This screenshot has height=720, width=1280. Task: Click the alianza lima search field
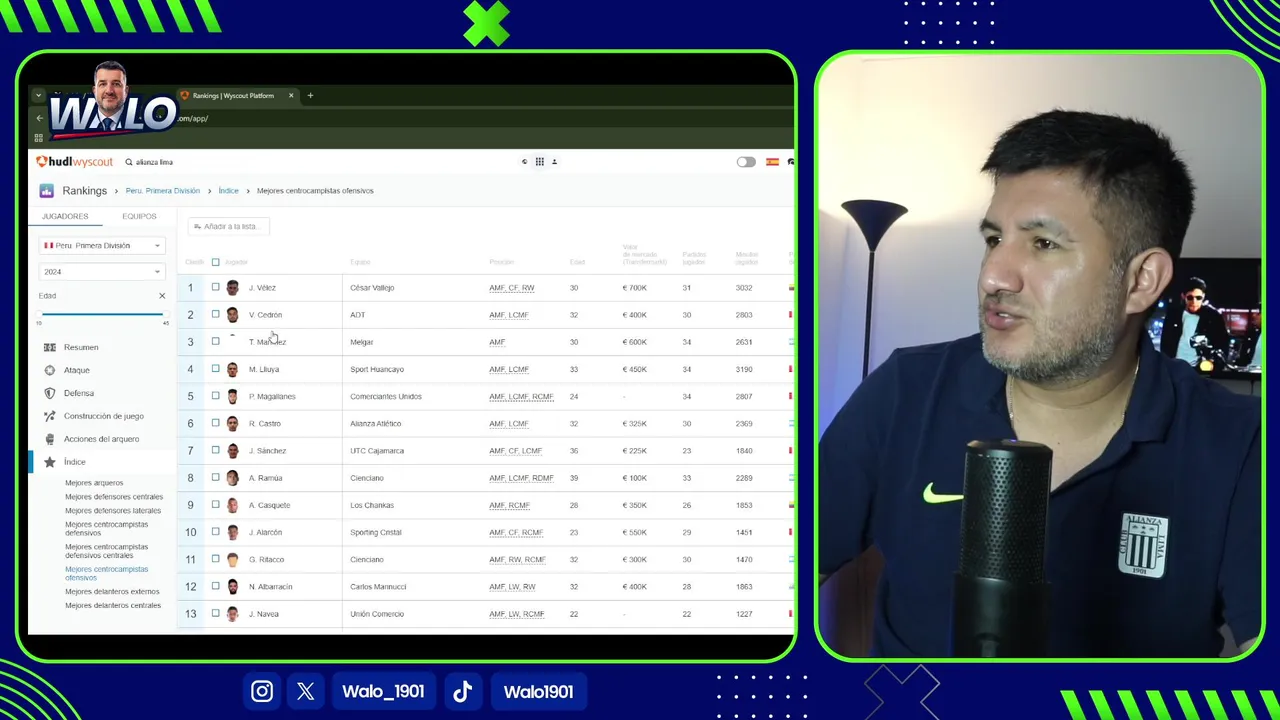click(x=154, y=162)
